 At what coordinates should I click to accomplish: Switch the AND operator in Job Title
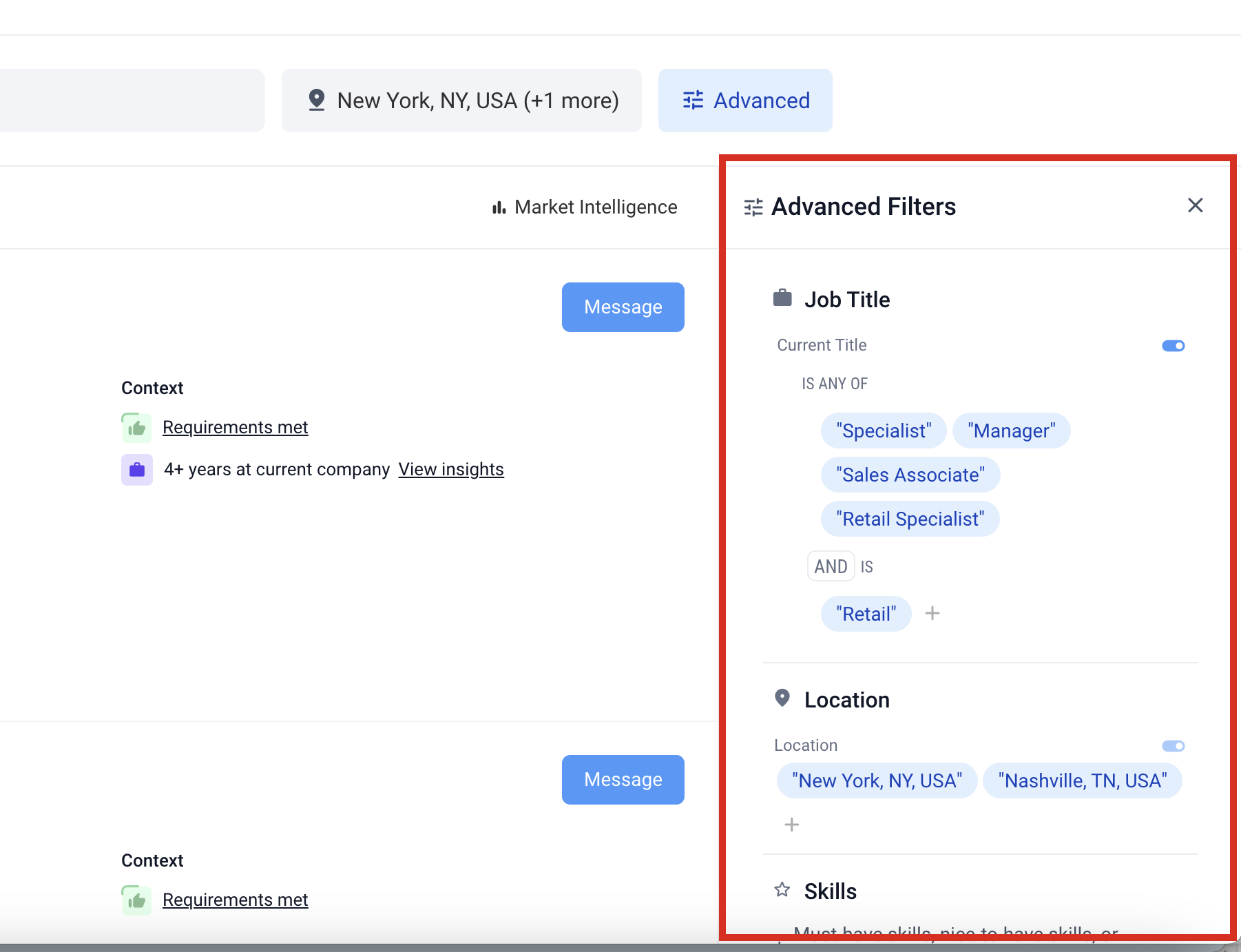coord(831,566)
